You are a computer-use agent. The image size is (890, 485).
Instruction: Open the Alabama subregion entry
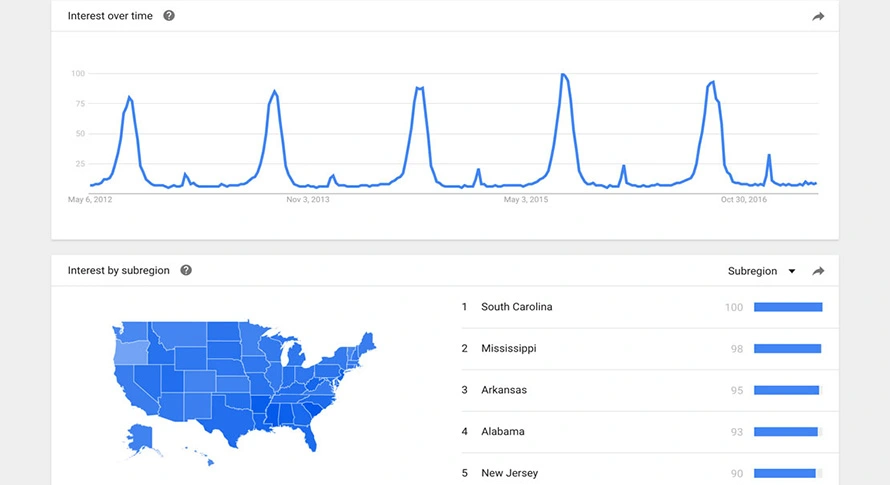[502, 432]
